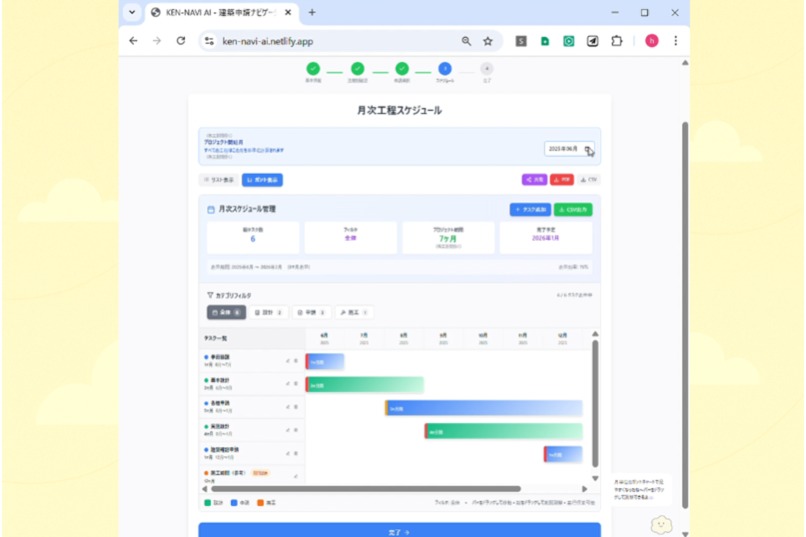Switch to ガント表示 Gantt view

click(262, 180)
